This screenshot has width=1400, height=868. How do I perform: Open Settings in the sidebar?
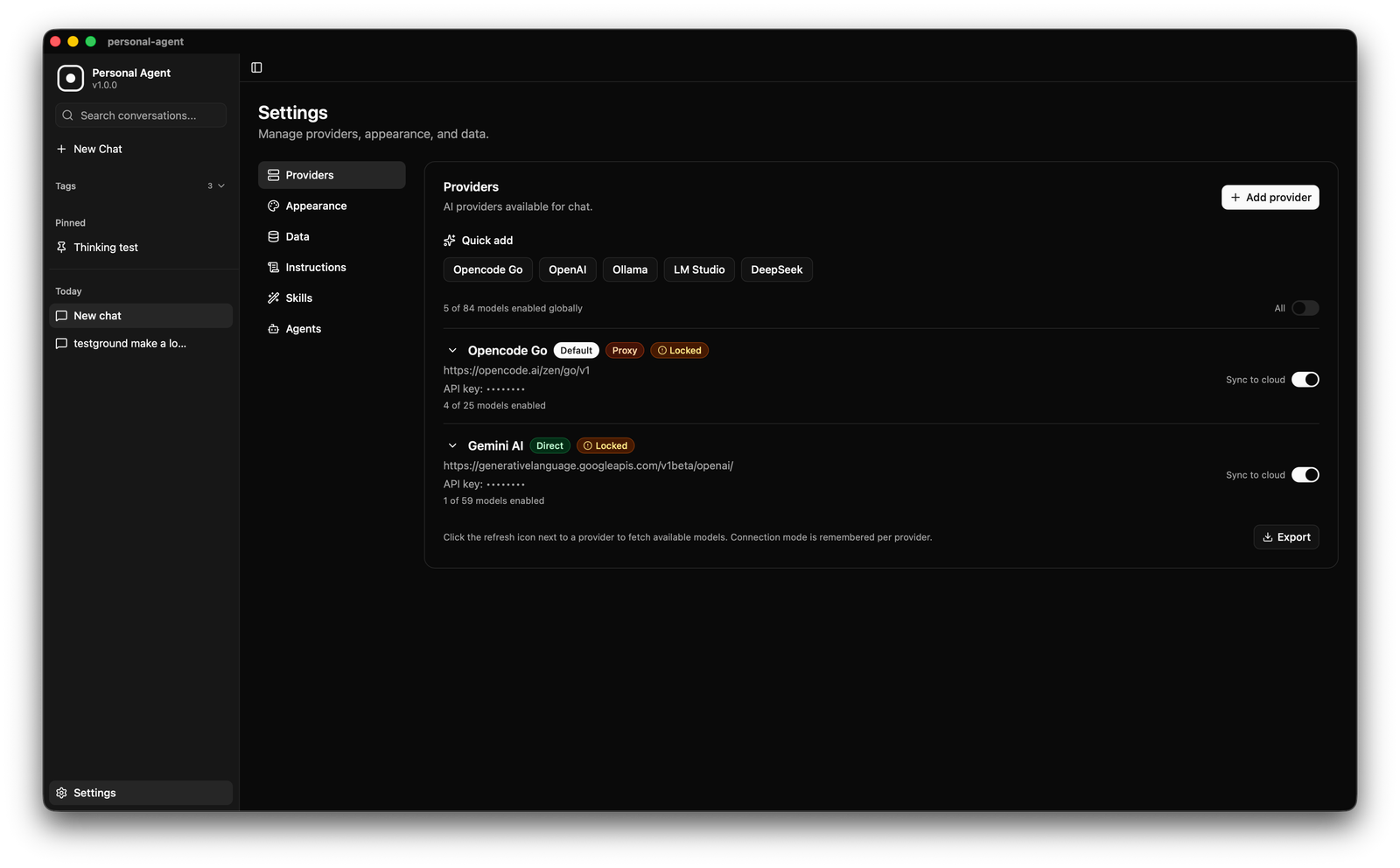pyautogui.click(x=141, y=793)
